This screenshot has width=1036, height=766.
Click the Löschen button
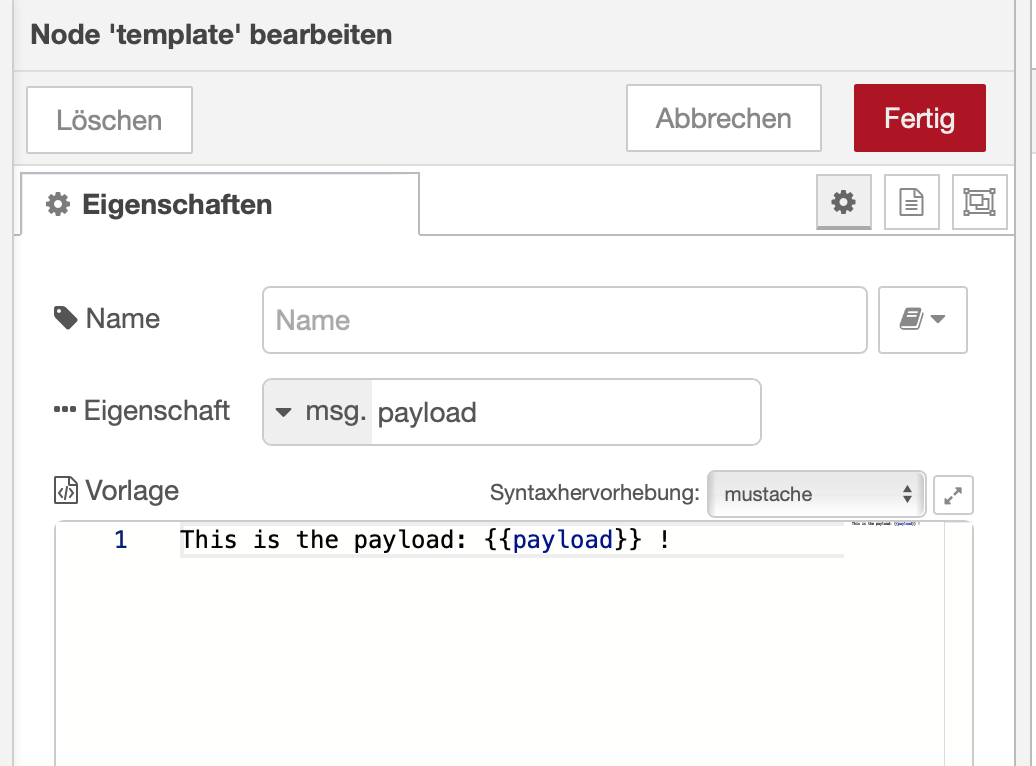[x=109, y=121]
